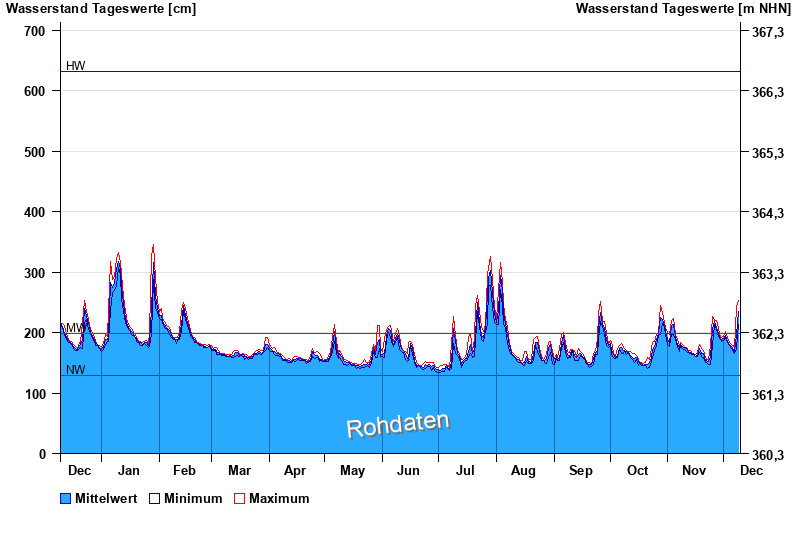The image size is (800, 550).
Task: Click the blue Mittelwert legend swatch
Action: point(66,498)
